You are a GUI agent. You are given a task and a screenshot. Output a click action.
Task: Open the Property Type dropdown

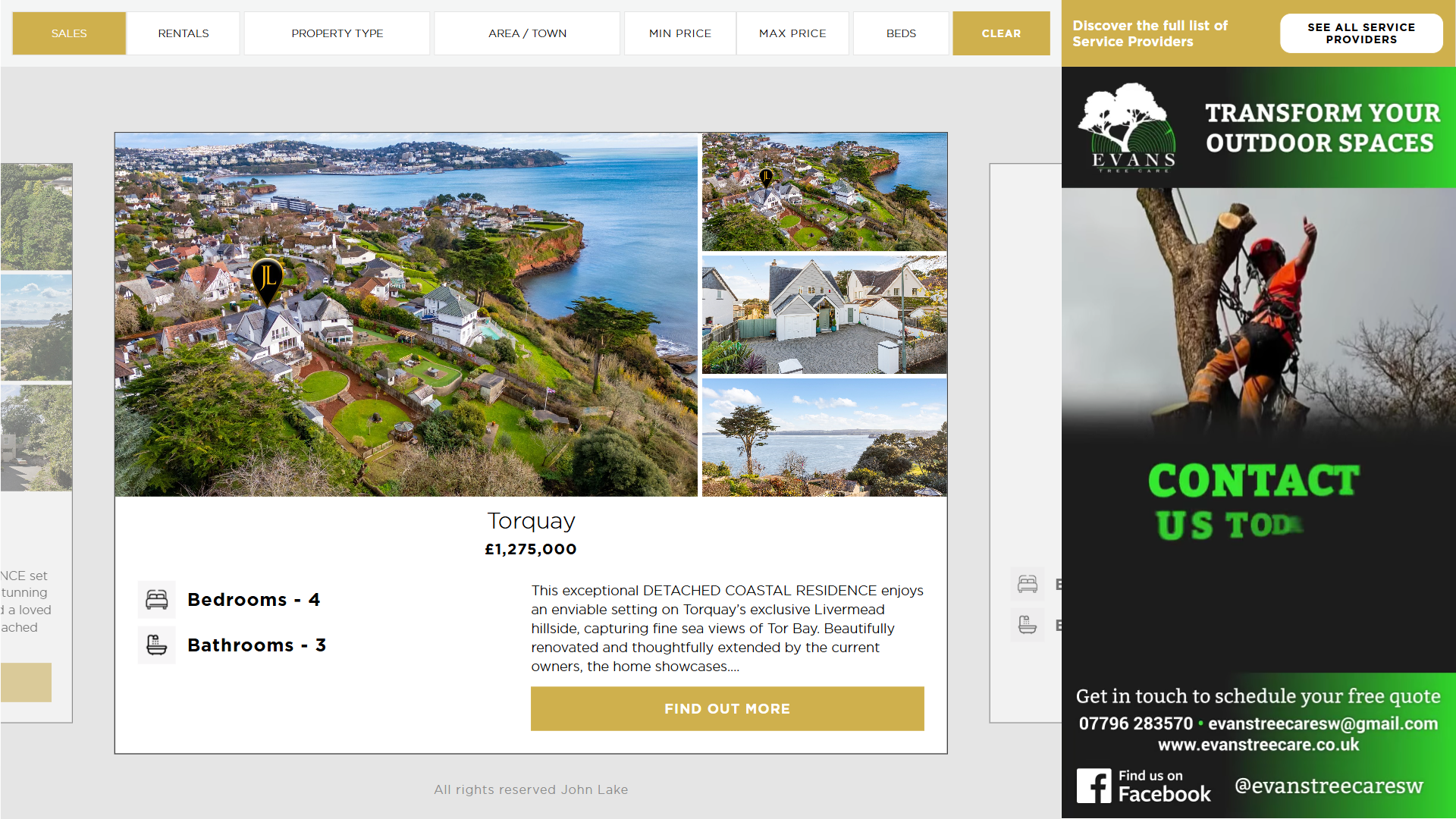click(337, 33)
